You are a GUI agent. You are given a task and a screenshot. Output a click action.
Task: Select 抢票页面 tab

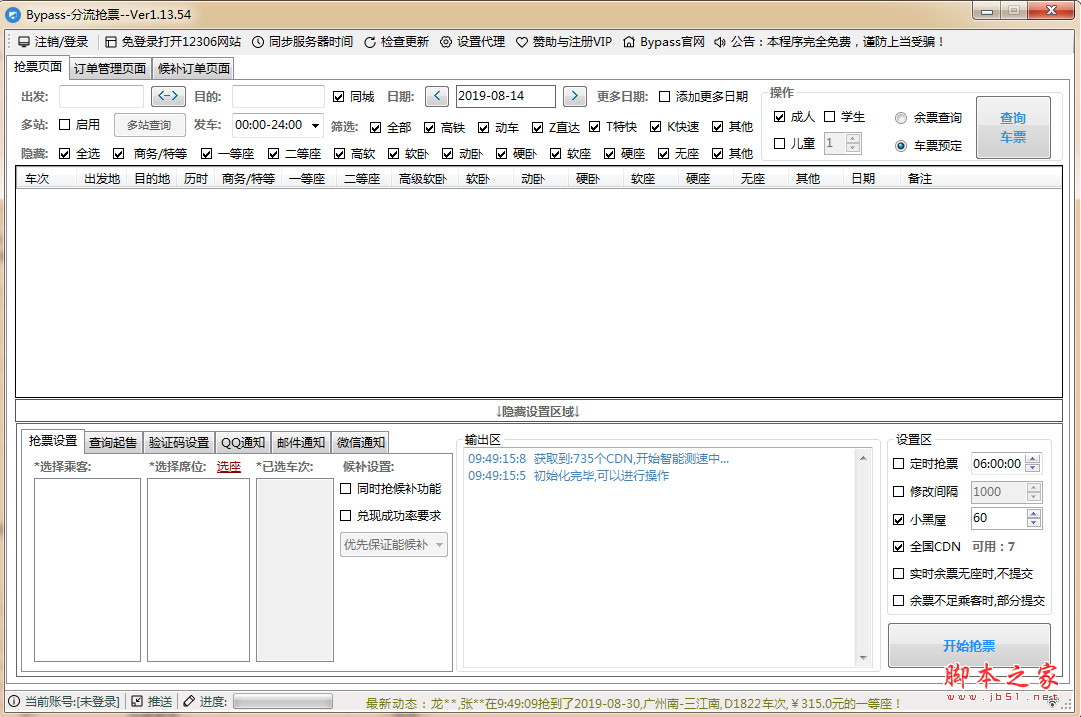tap(38, 67)
